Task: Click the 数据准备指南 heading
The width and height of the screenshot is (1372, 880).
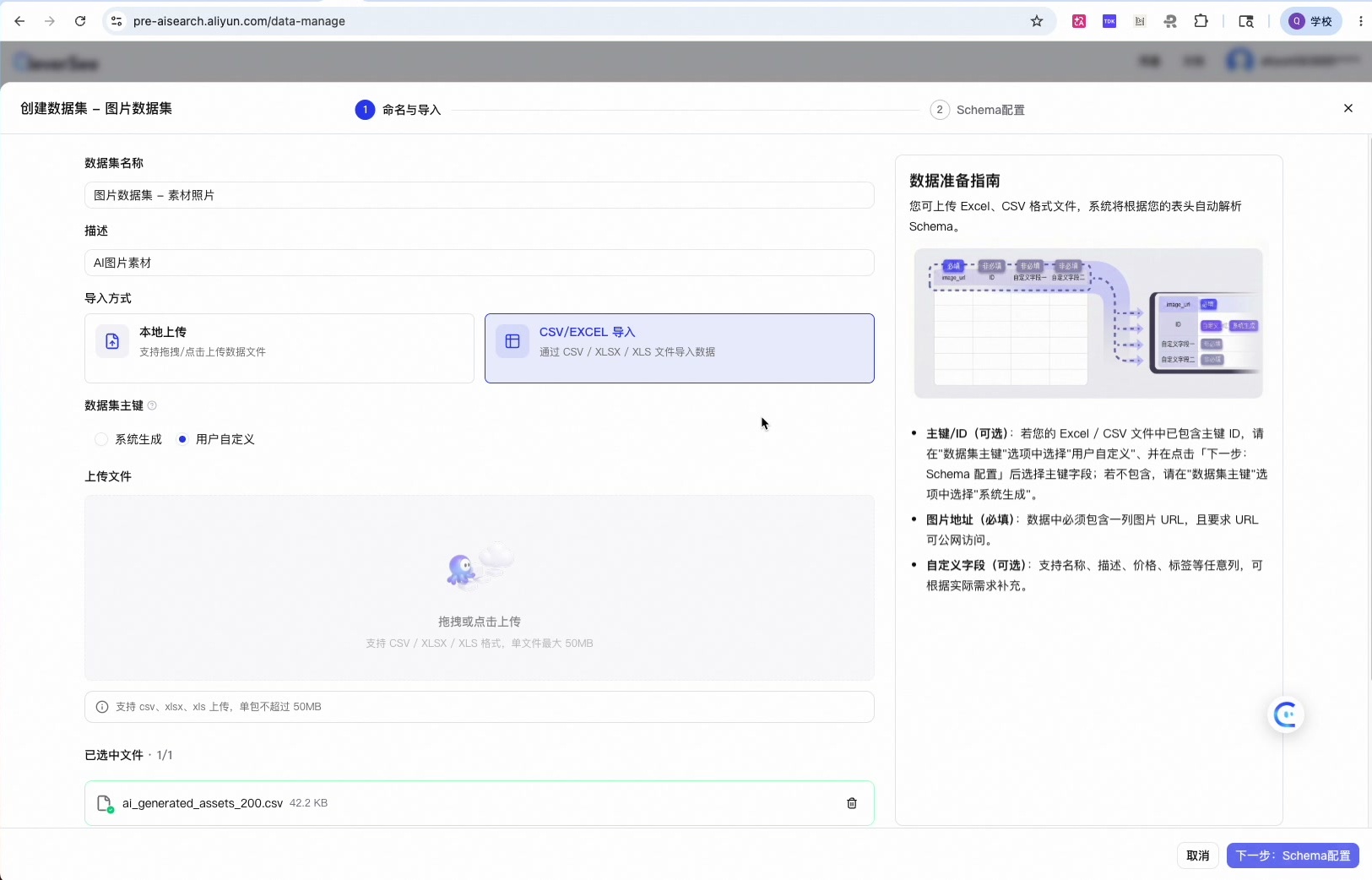Action: click(955, 181)
